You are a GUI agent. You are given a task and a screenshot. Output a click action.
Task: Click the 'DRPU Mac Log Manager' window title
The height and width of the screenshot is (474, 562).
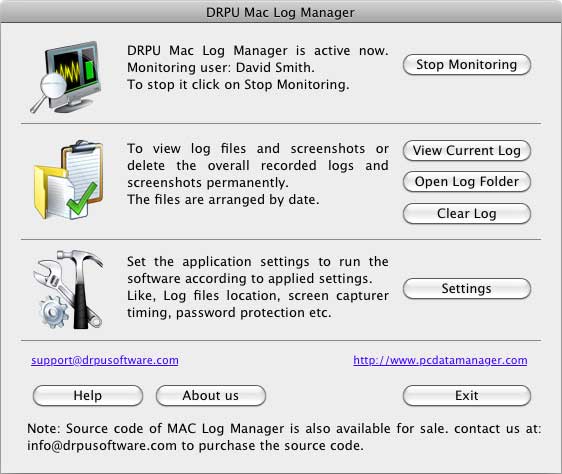pos(280,13)
